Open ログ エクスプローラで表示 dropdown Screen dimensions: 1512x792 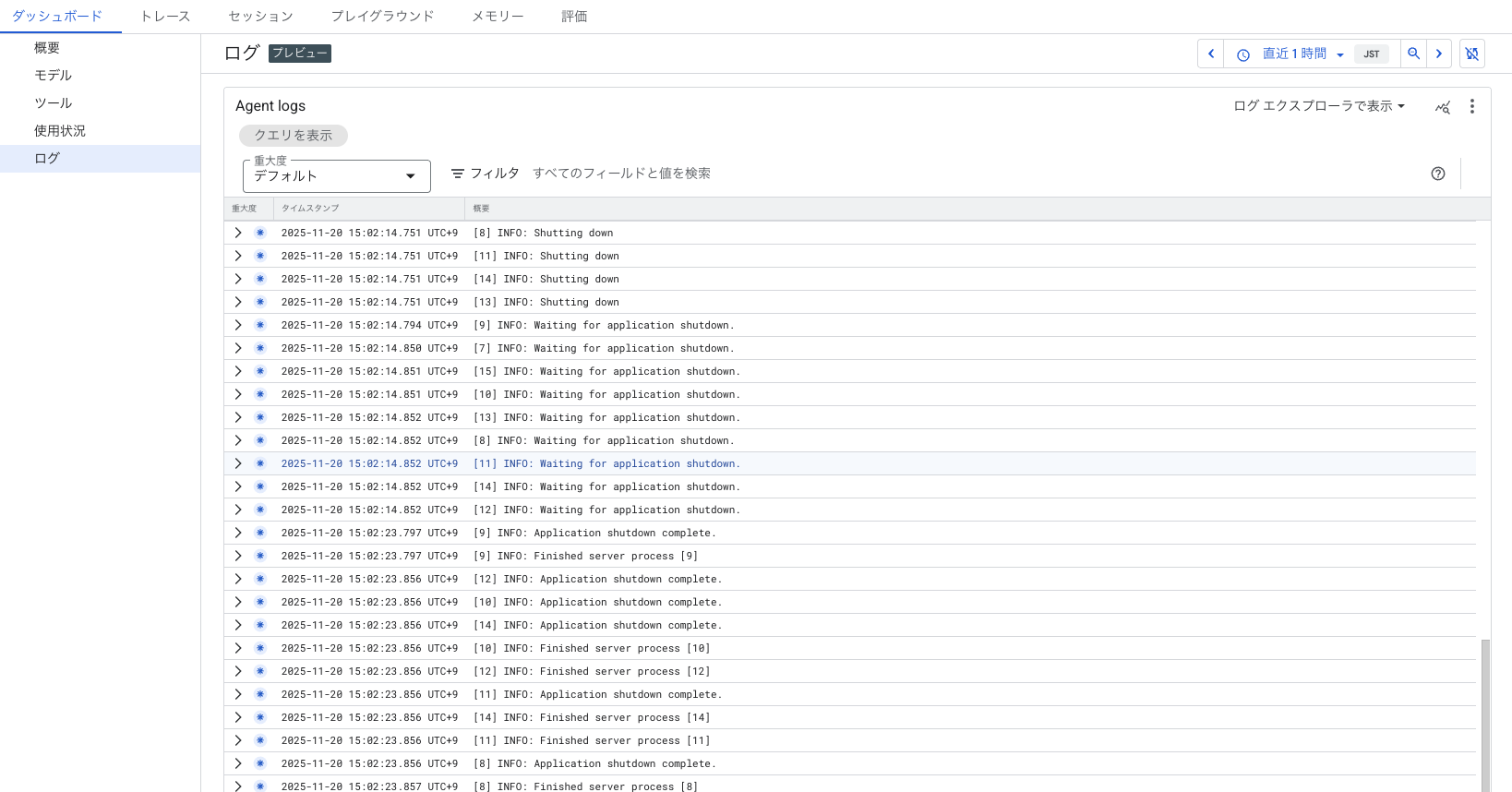[1319, 106]
